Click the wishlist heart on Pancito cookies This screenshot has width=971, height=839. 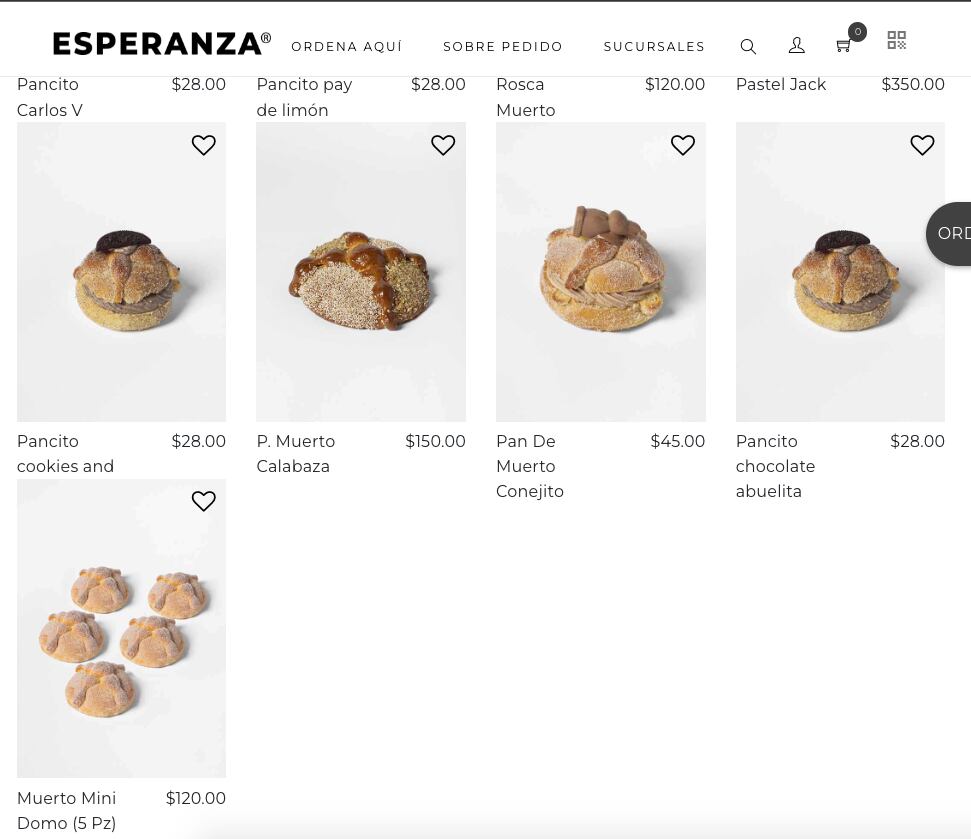203,145
